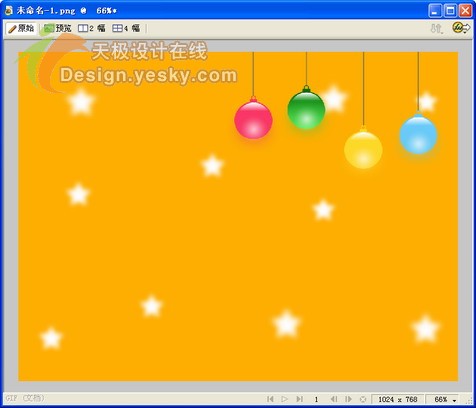Image resolution: width=476 pixels, height=408 pixels.
Task: Toggle the 4幅 split view
Action: pyautogui.click(x=126, y=29)
